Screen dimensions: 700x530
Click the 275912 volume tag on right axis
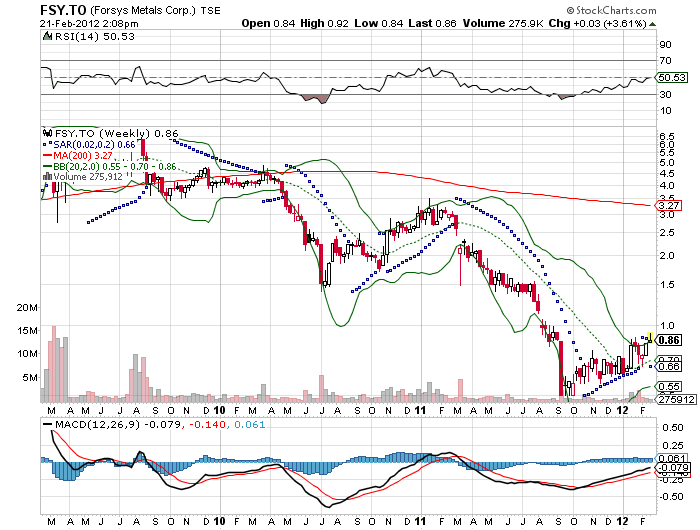pyautogui.click(x=677, y=399)
